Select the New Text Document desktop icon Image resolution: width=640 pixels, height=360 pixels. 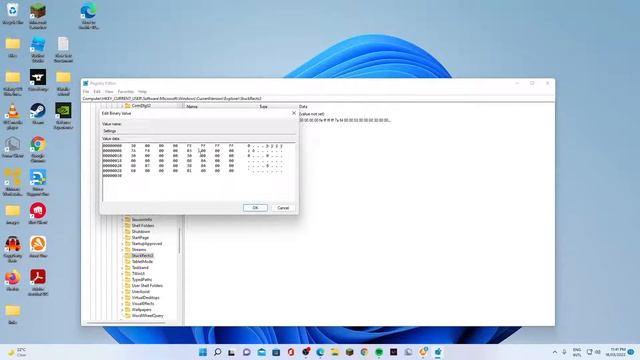[x=63, y=50]
